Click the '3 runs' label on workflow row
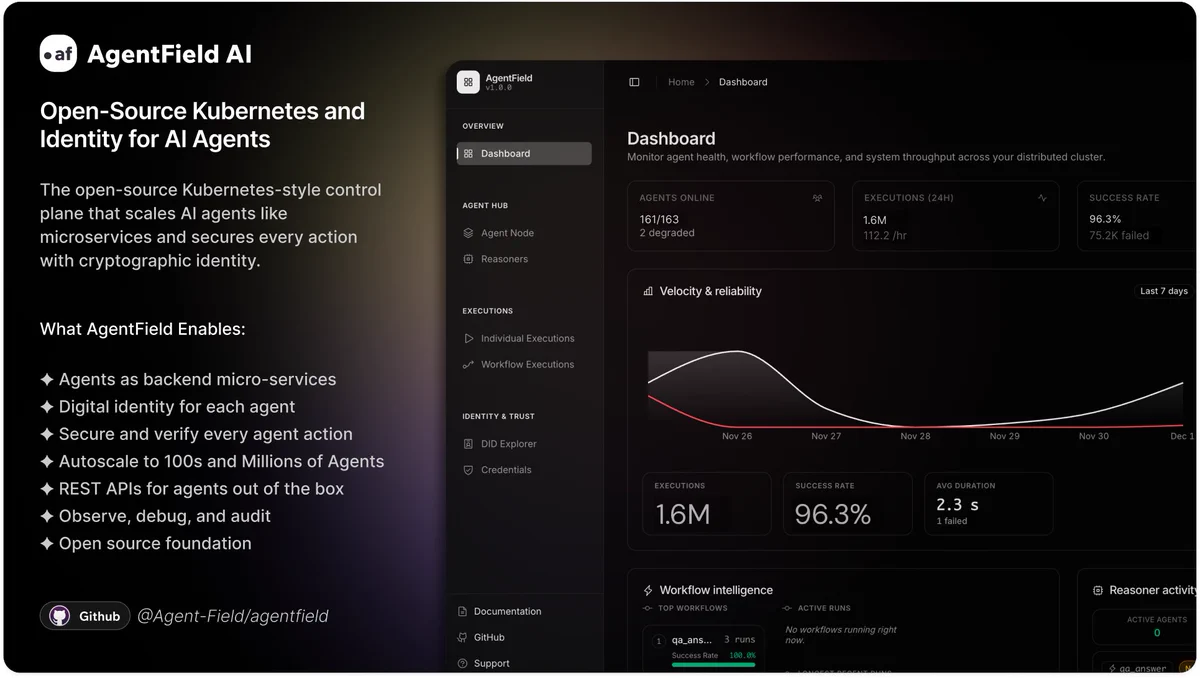 point(739,639)
